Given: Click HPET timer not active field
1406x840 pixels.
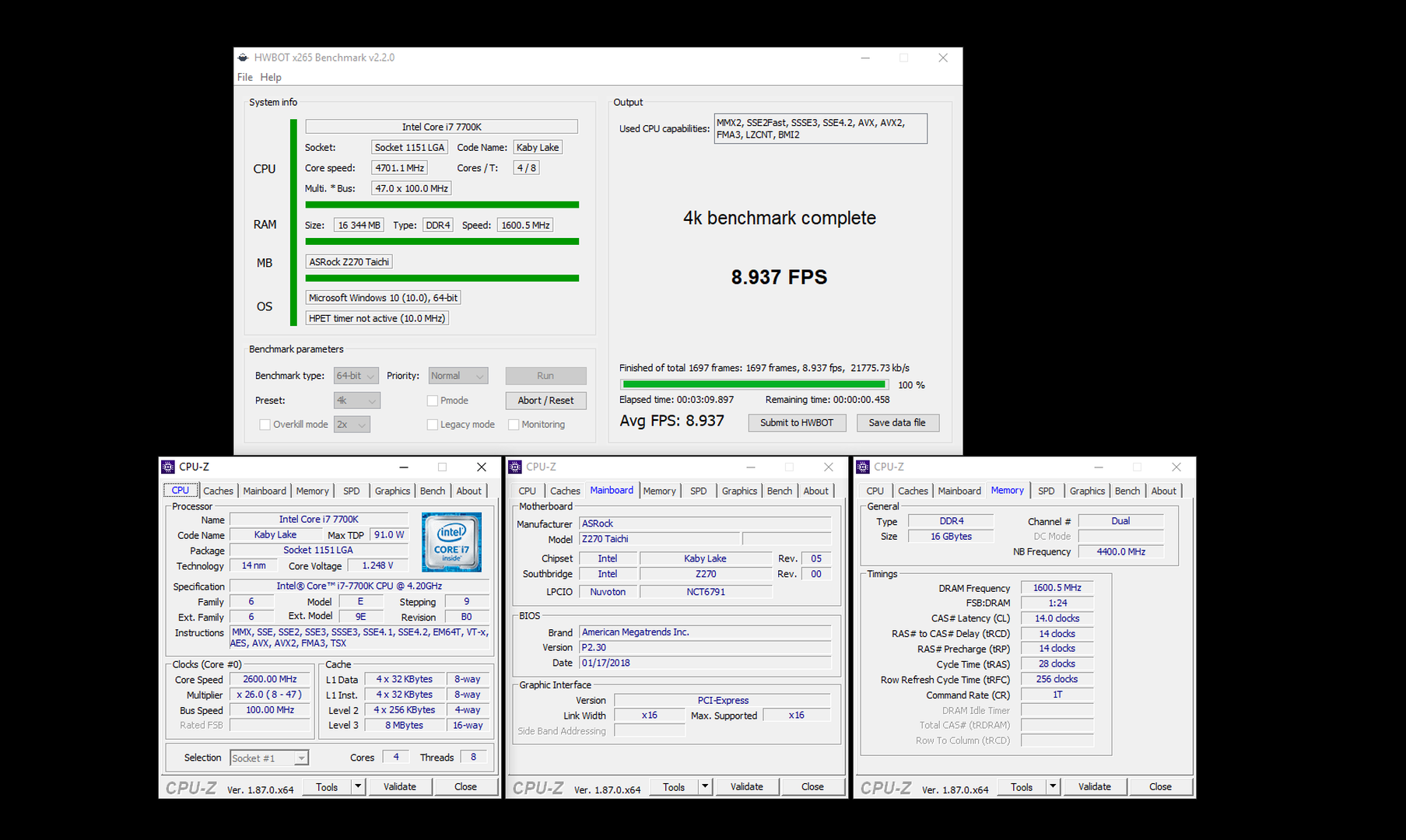Looking at the screenshot, I should 377,318.
